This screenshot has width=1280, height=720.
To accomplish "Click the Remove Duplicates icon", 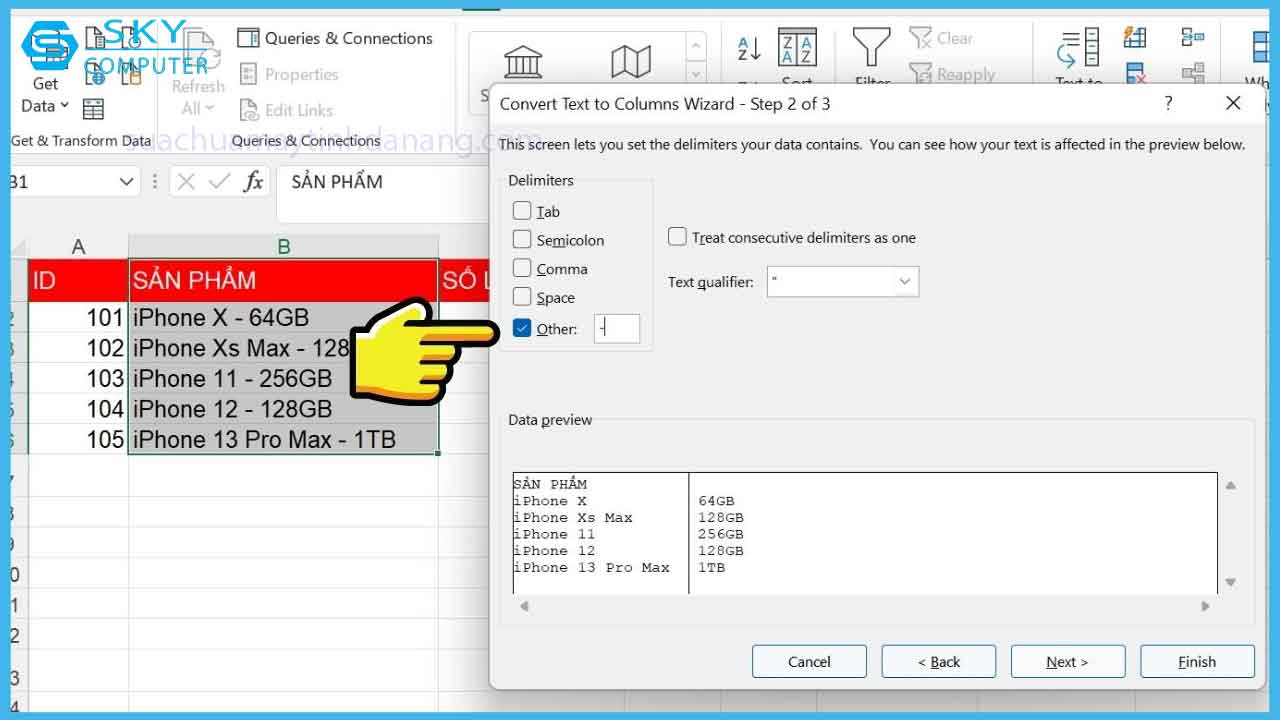I will tap(1135, 73).
